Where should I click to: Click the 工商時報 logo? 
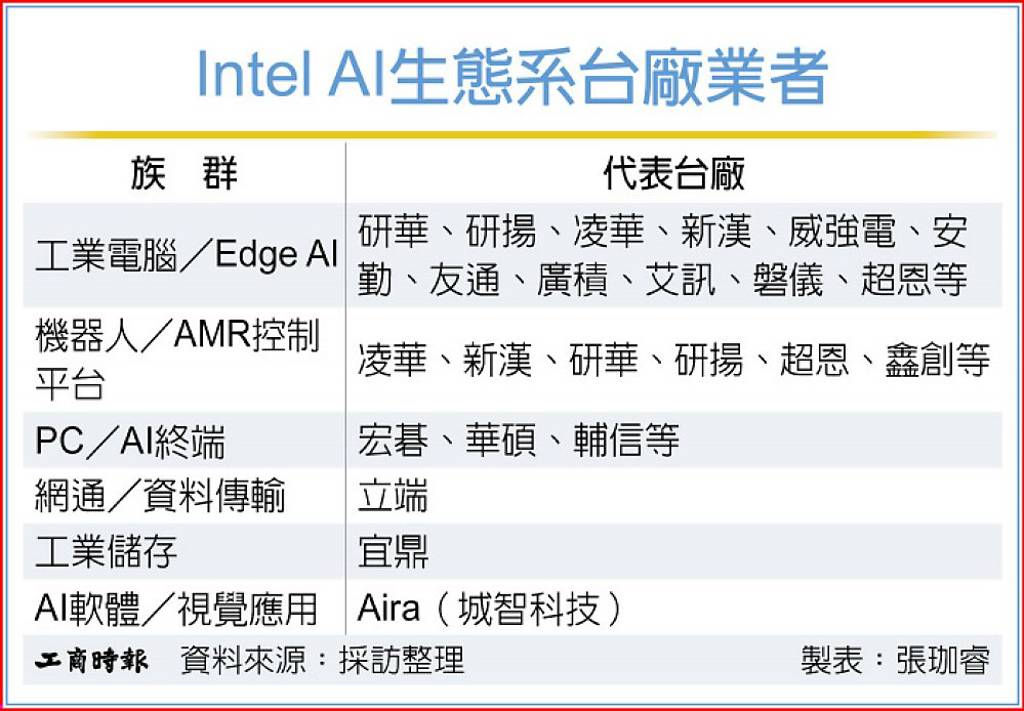pyautogui.click(x=91, y=660)
